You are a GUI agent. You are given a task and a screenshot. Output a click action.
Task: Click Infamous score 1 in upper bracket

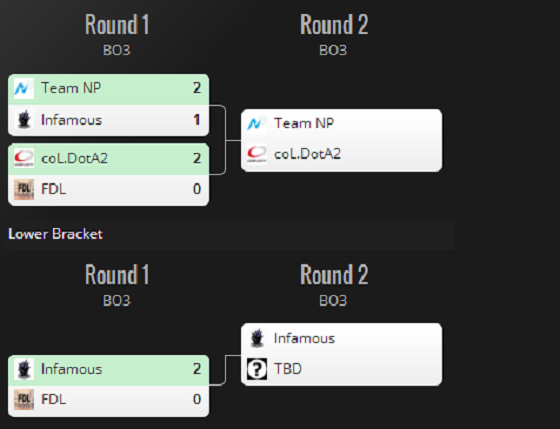pos(197,120)
